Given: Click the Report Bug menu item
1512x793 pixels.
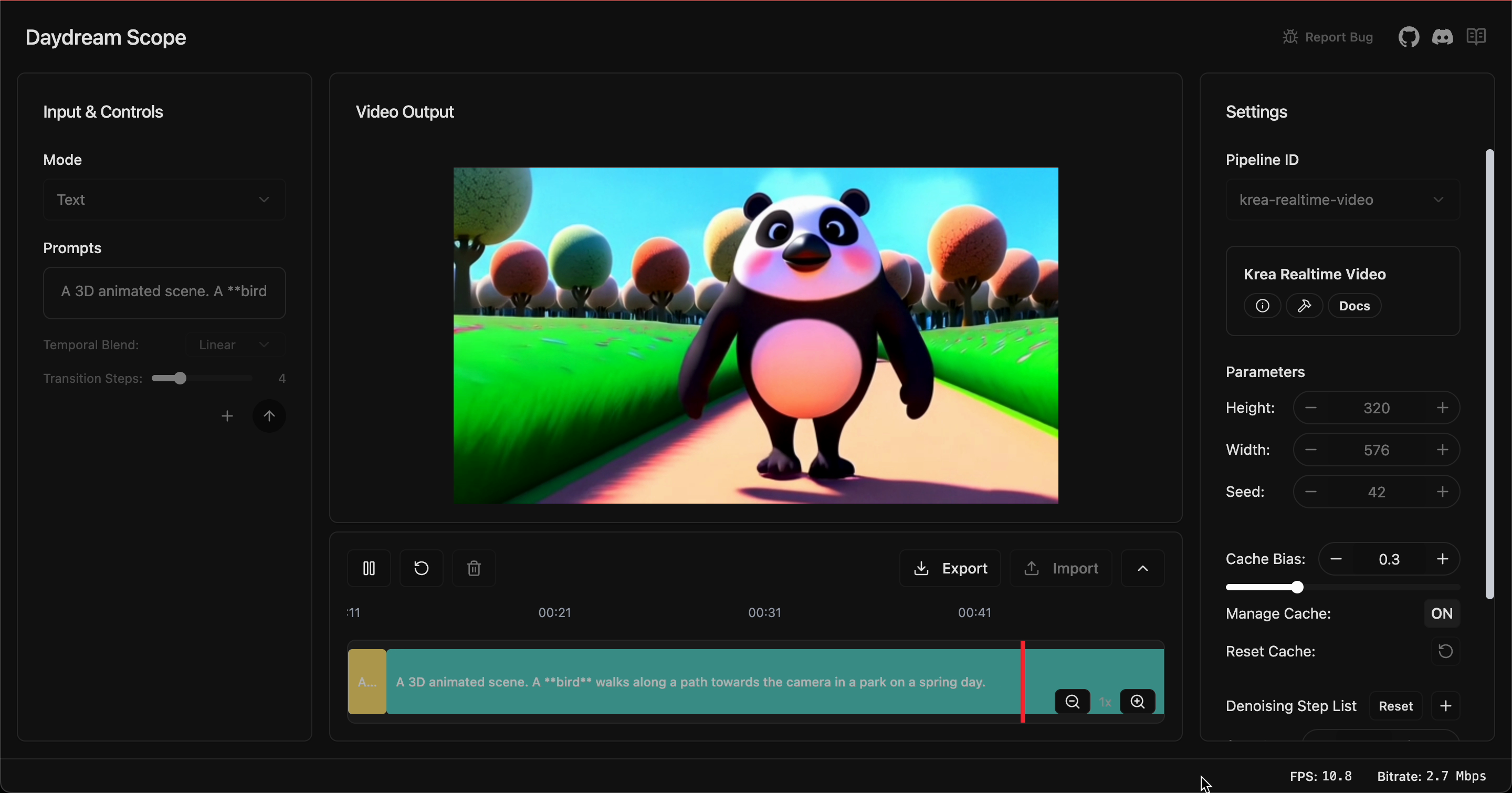Looking at the screenshot, I should coord(1327,36).
